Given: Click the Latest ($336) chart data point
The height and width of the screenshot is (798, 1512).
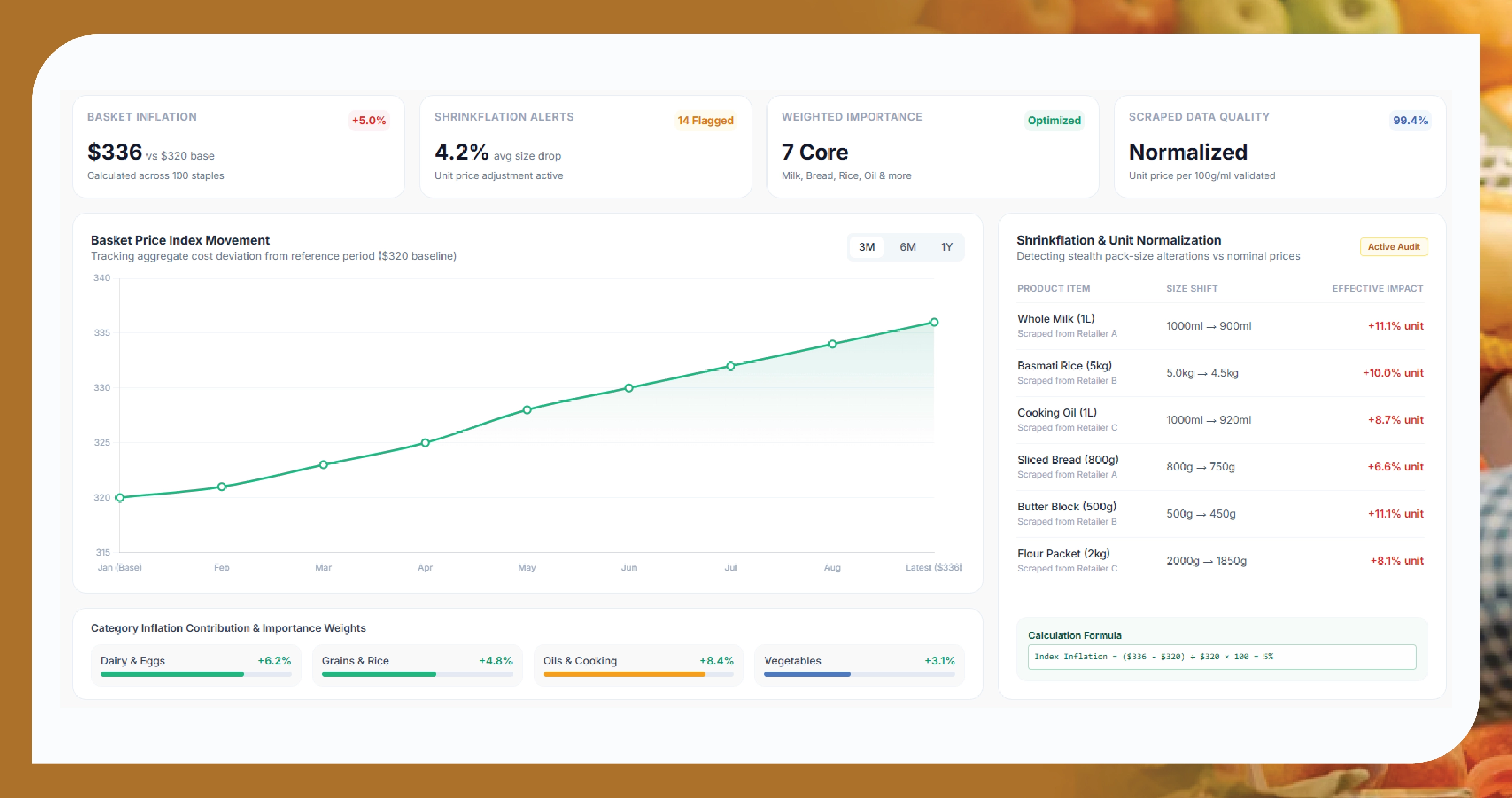Looking at the screenshot, I should point(934,322).
